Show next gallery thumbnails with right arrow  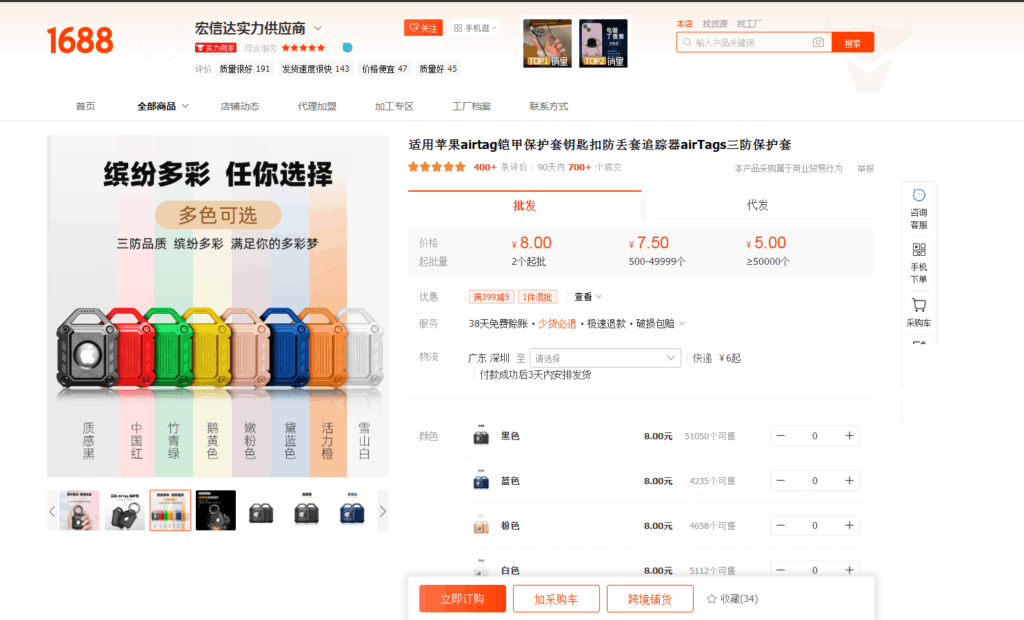[383, 511]
